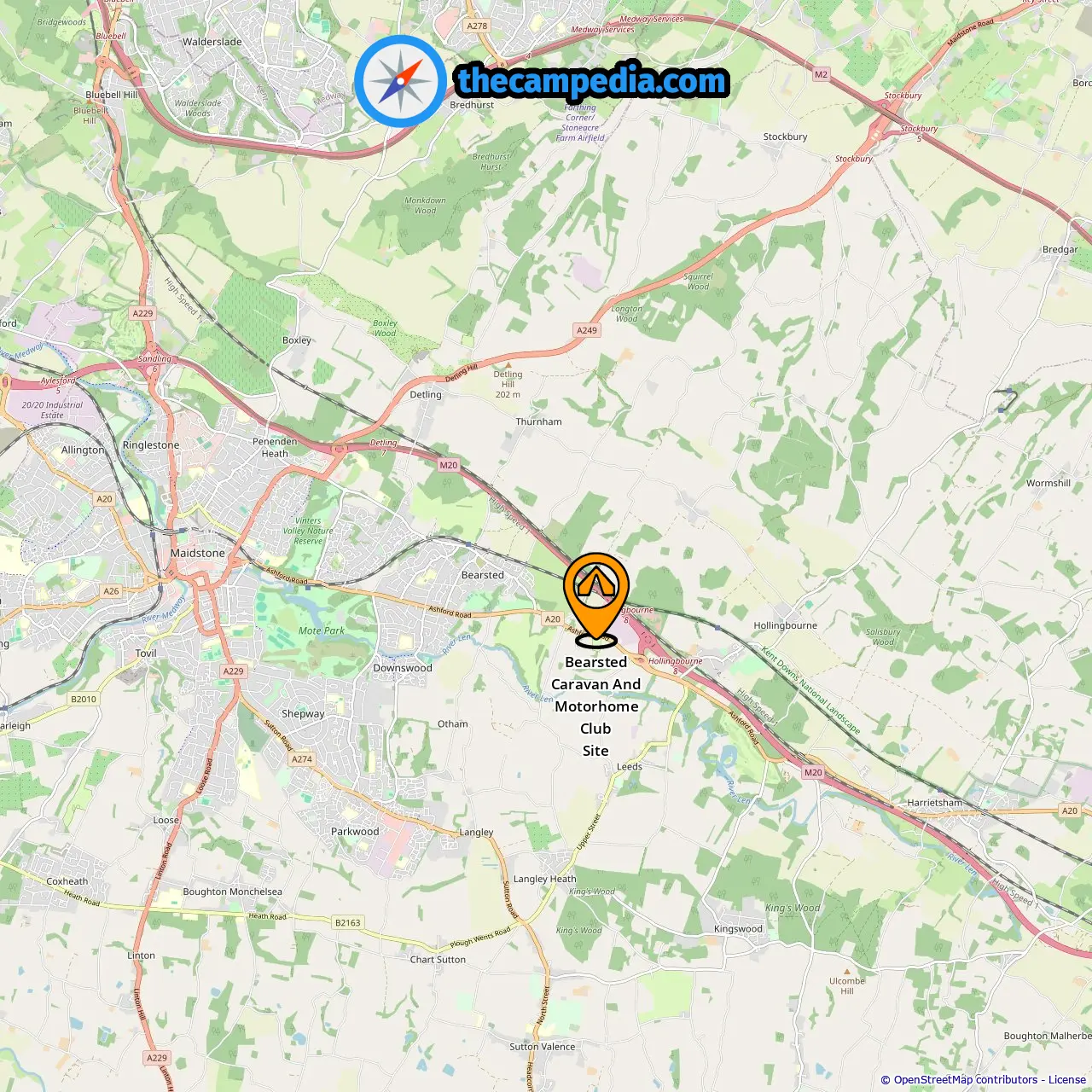This screenshot has width=1092, height=1092.
Task: Click the B2010 road shield
Action: tap(84, 699)
